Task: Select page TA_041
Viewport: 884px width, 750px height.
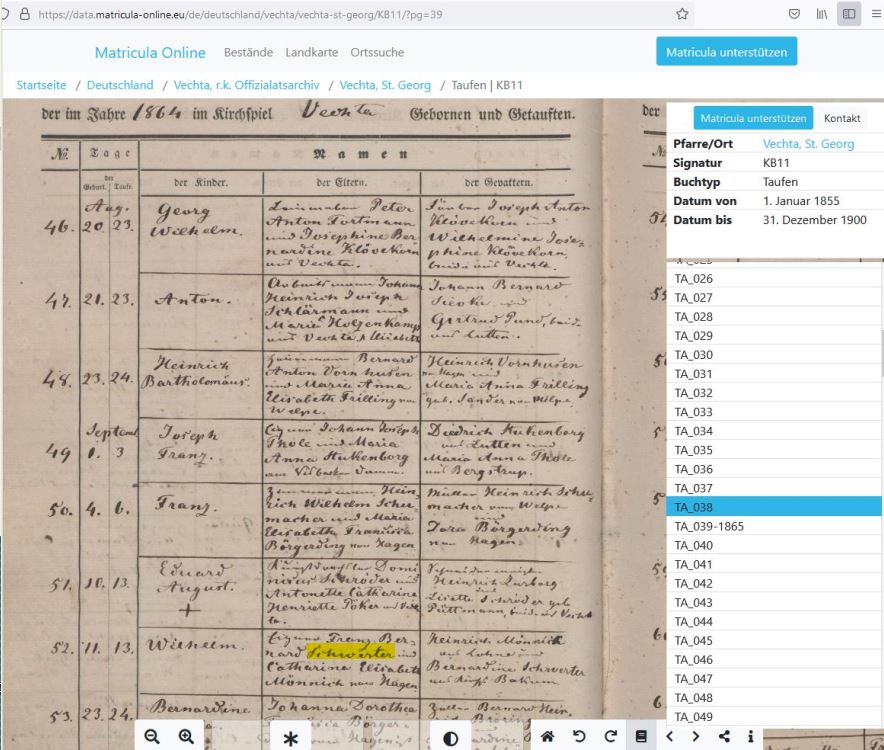Action: pos(774,564)
